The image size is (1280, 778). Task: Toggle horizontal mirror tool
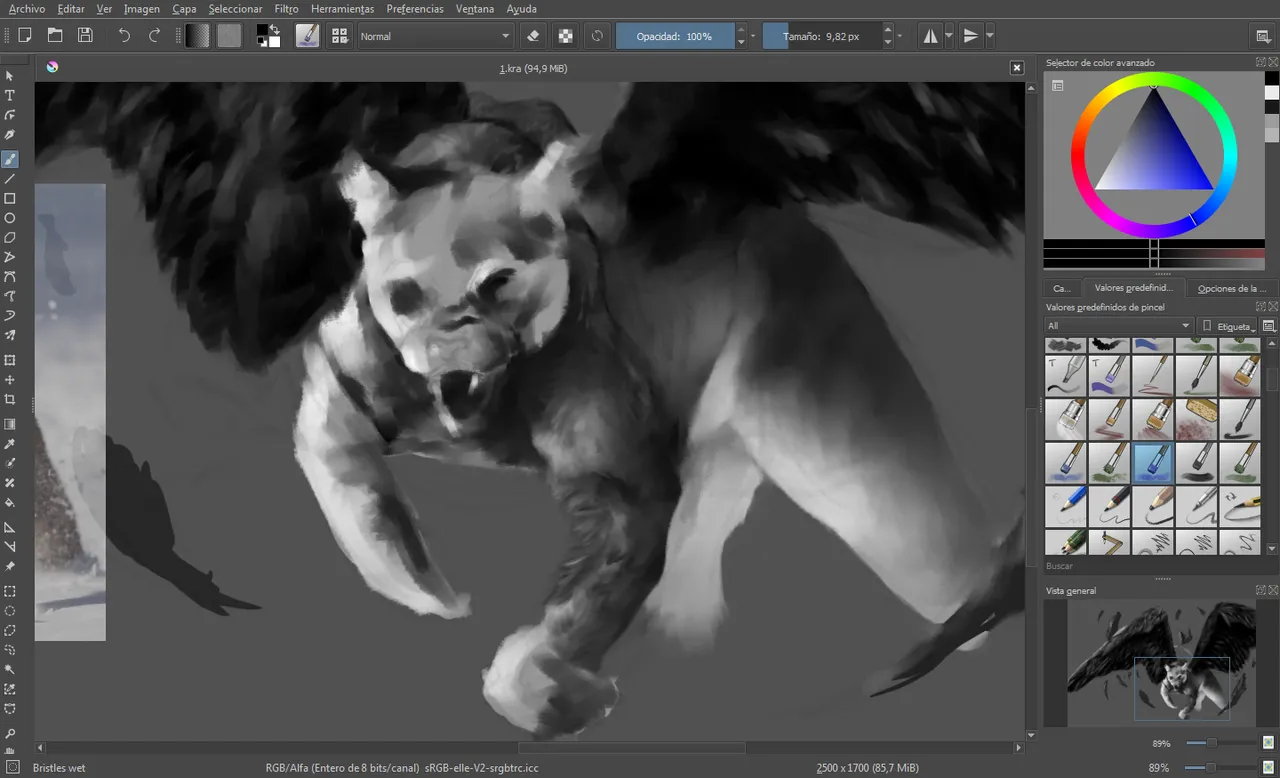[931, 36]
